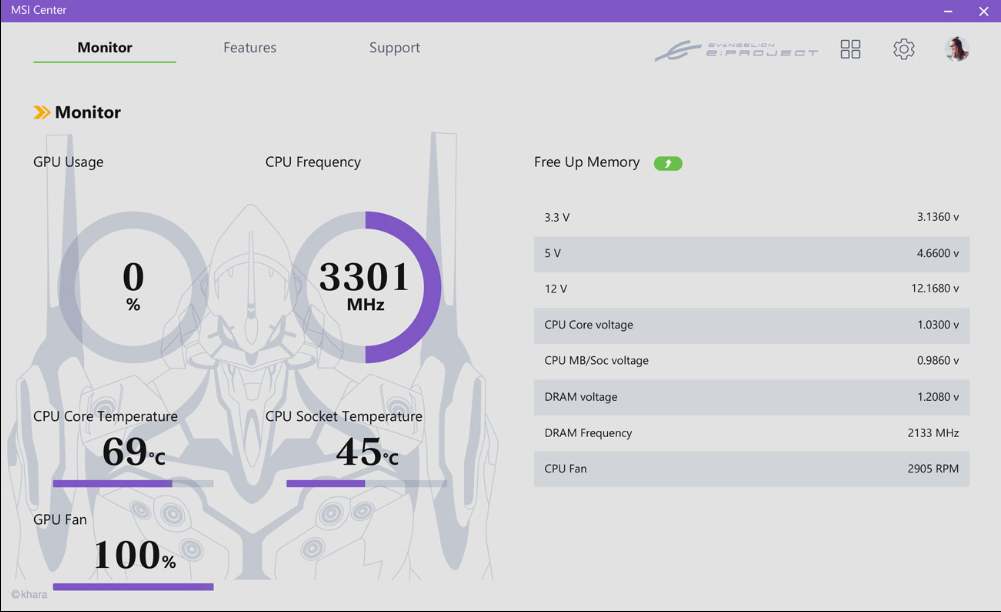The height and width of the screenshot is (612, 1001).
Task: Click the 2133 MHz value
Action: pos(933,433)
